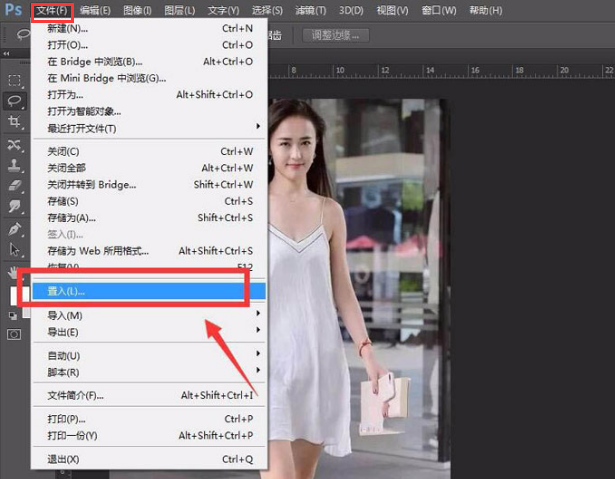Choose 打开为... menu entry
The height and width of the screenshot is (479, 615).
(149, 95)
